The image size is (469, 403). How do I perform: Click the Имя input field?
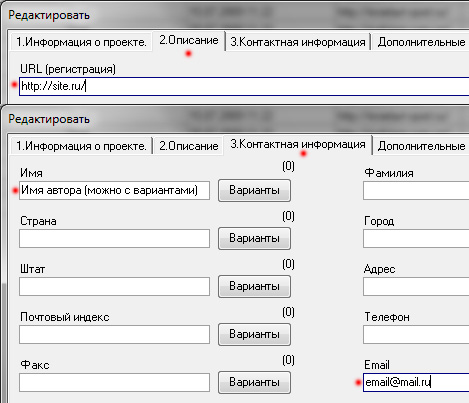pyautogui.click(x=114, y=190)
